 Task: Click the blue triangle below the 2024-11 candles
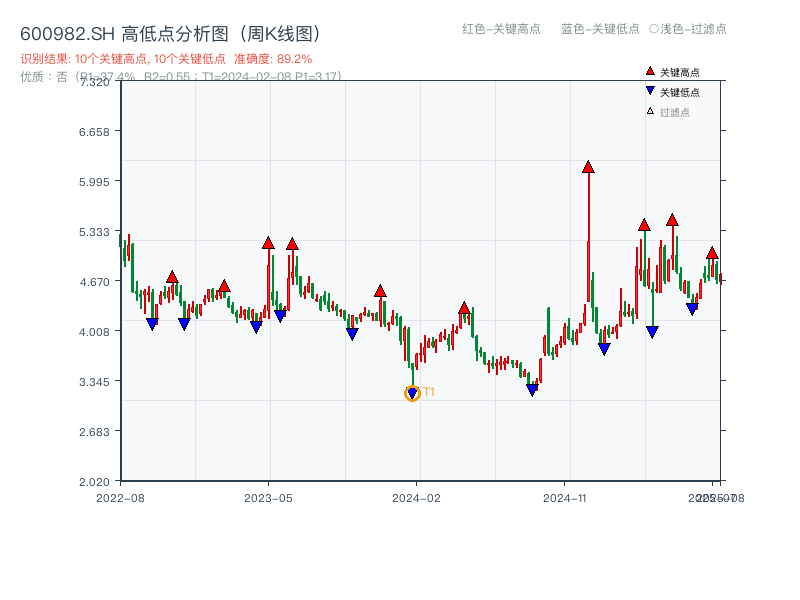click(x=604, y=348)
